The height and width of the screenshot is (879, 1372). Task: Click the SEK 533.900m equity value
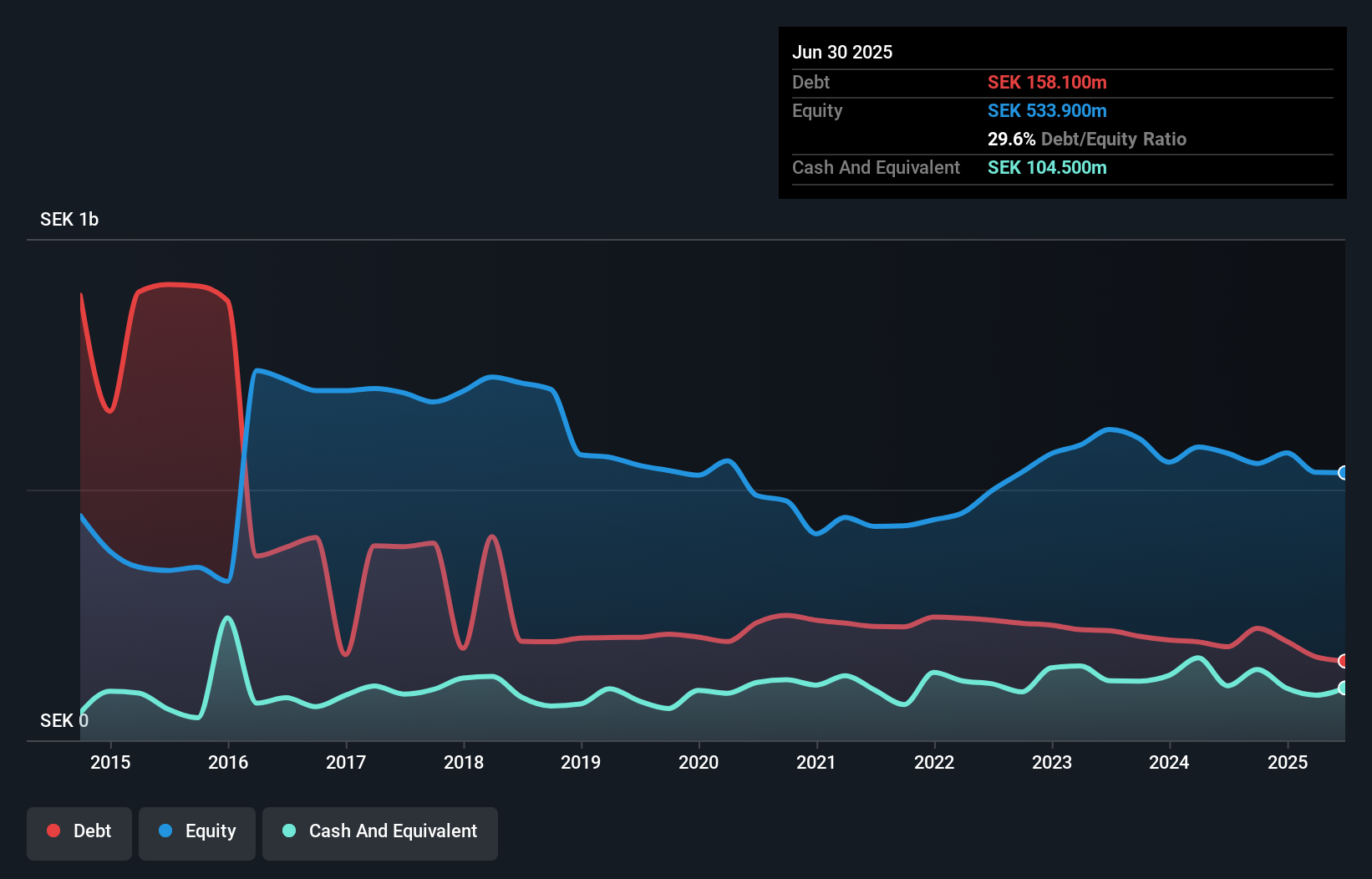[x=1047, y=110]
